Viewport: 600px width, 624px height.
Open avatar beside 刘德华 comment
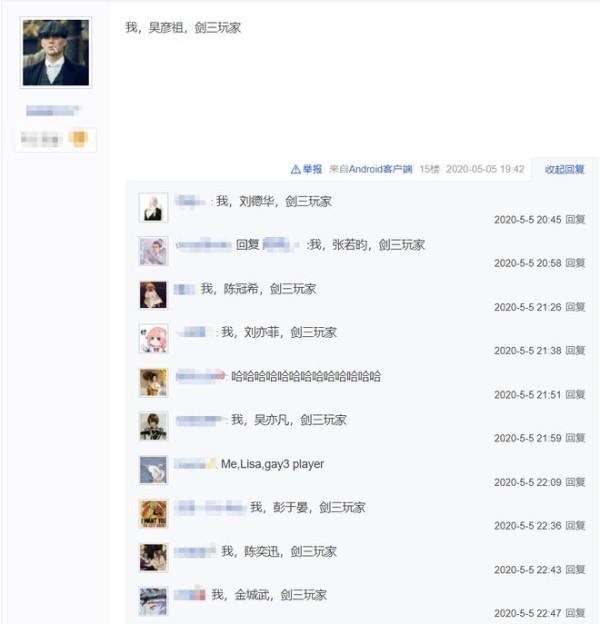pos(153,207)
